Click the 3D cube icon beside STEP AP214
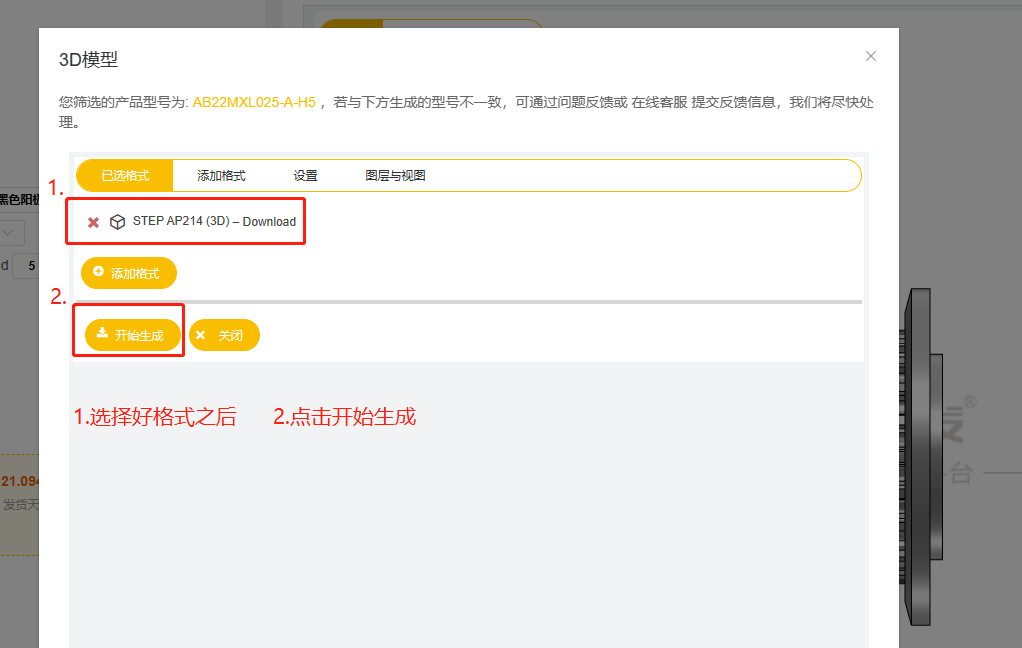This screenshot has width=1022, height=648. [117, 221]
